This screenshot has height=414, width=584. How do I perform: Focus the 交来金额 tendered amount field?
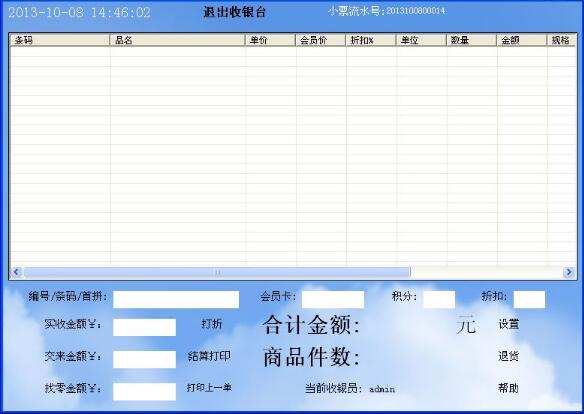(145, 359)
